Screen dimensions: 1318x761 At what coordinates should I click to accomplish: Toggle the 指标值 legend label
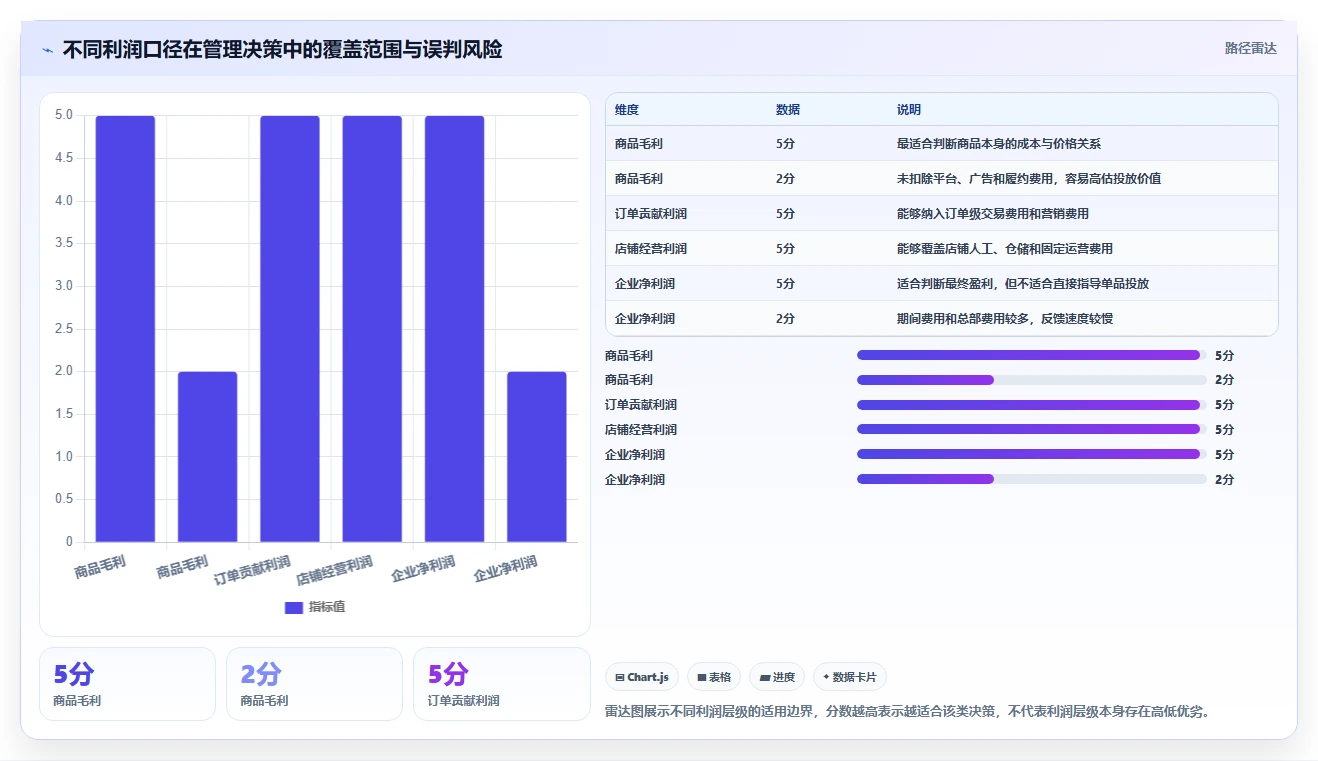click(327, 607)
